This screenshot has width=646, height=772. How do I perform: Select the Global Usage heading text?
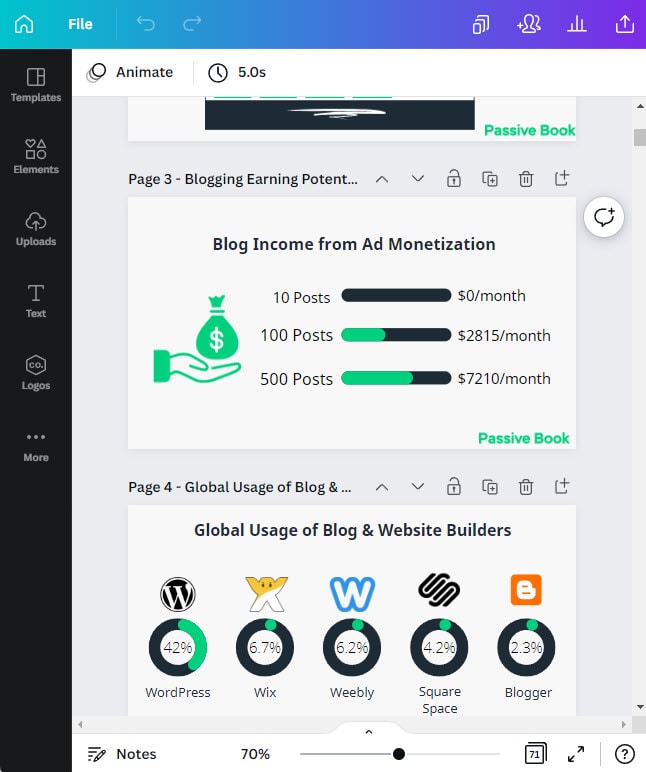click(x=353, y=530)
